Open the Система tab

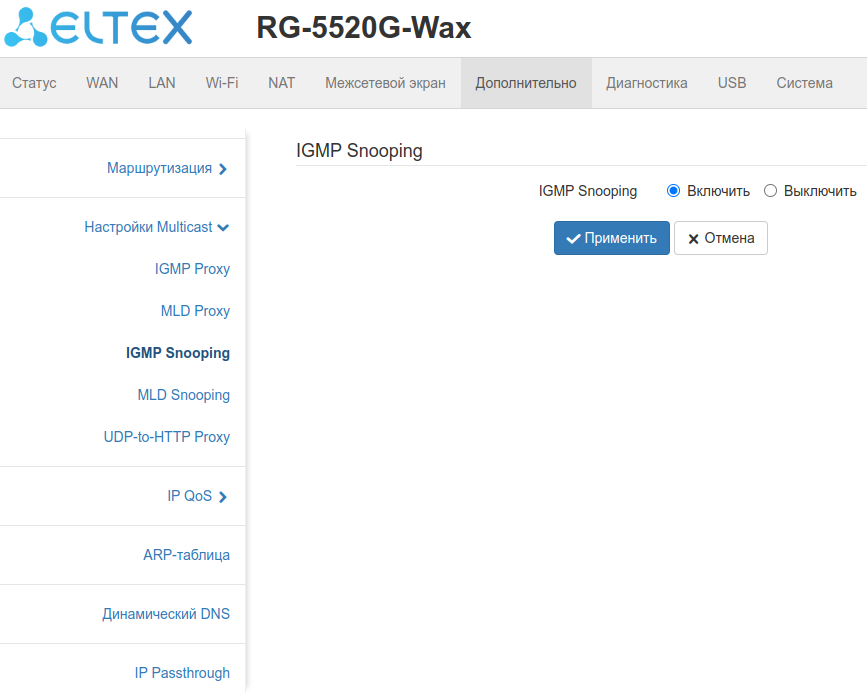pos(805,83)
